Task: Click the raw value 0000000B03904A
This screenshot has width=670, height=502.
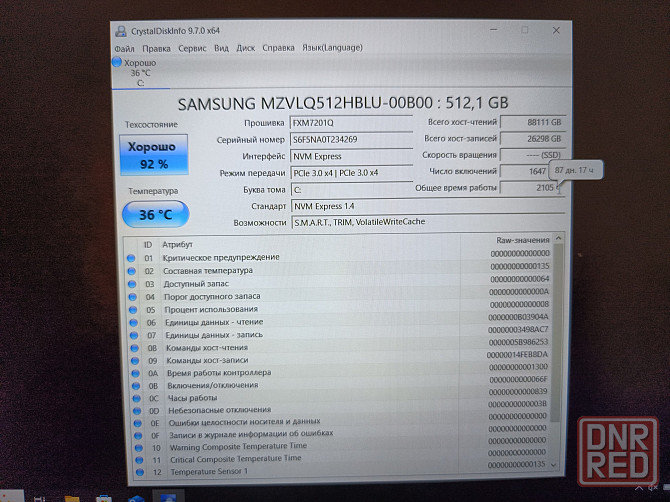Action: tap(518, 317)
